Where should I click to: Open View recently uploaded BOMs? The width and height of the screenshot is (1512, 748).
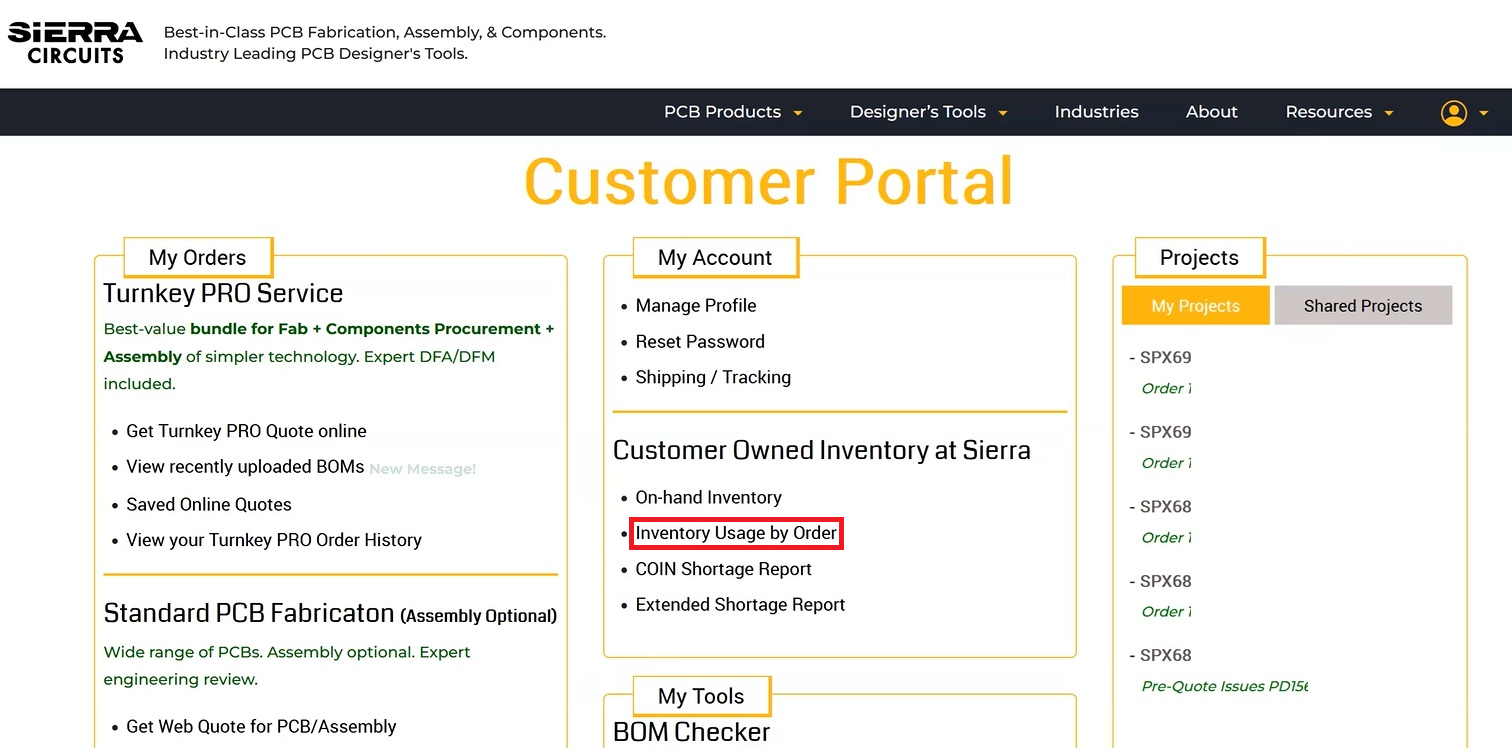tap(245, 467)
